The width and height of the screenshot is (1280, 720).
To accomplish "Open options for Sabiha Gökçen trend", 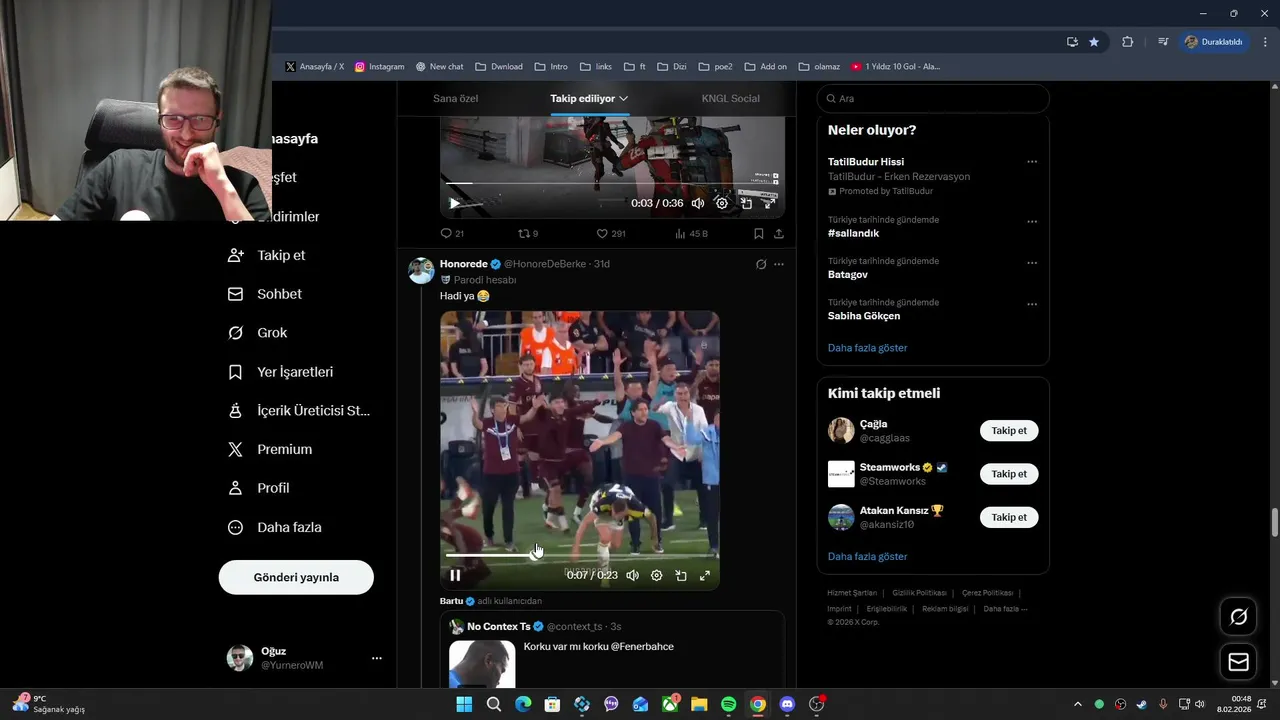I will [x=1032, y=304].
